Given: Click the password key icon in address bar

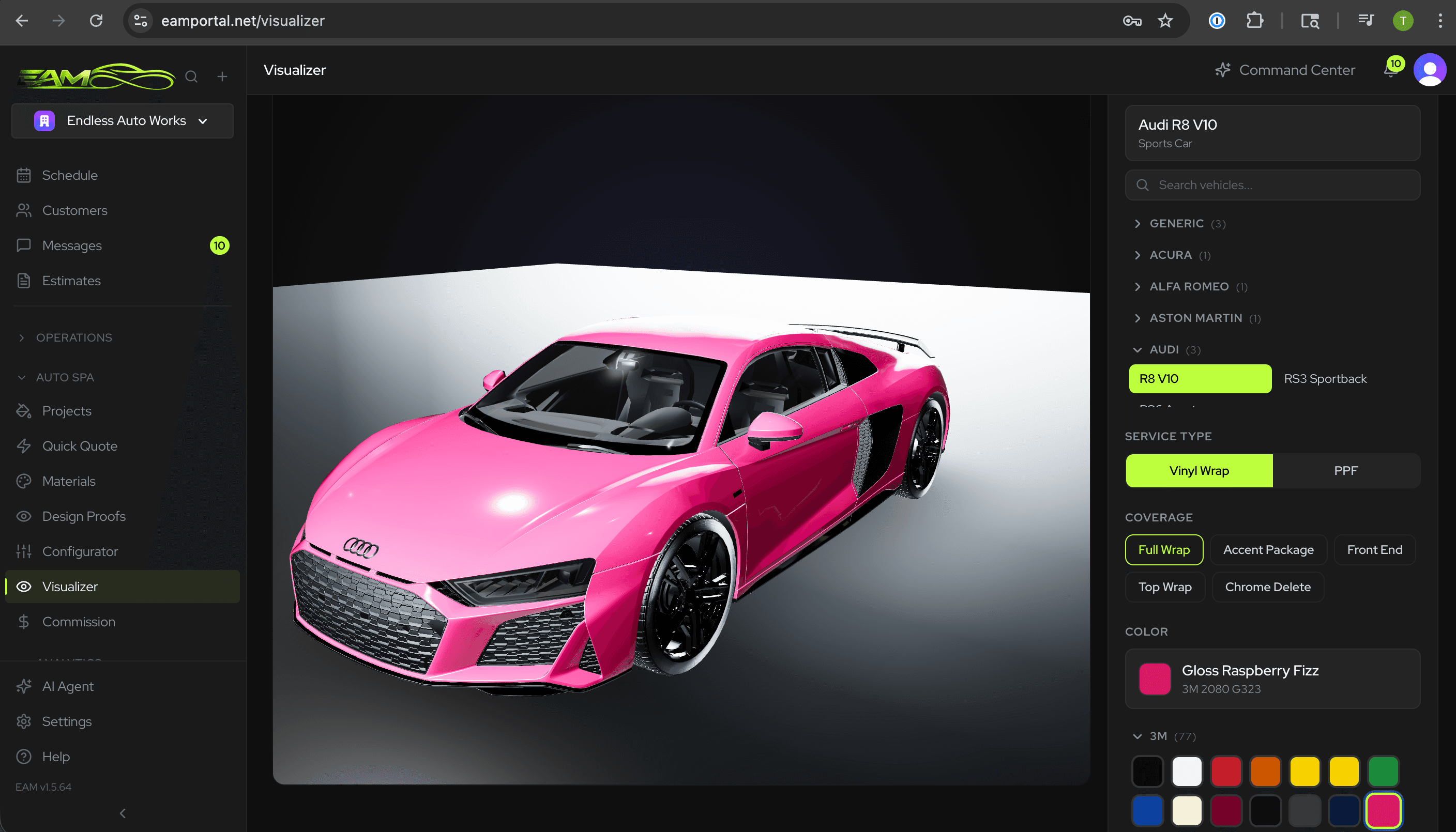Looking at the screenshot, I should coord(1132,21).
